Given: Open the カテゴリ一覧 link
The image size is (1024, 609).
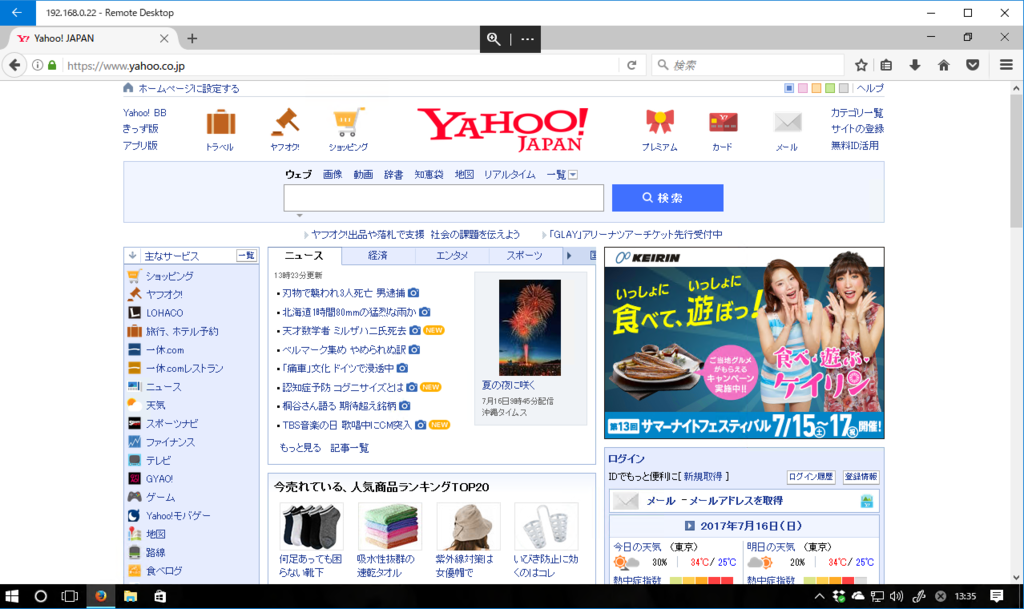Looking at the screenshot, I should click(x=857, y=113).
